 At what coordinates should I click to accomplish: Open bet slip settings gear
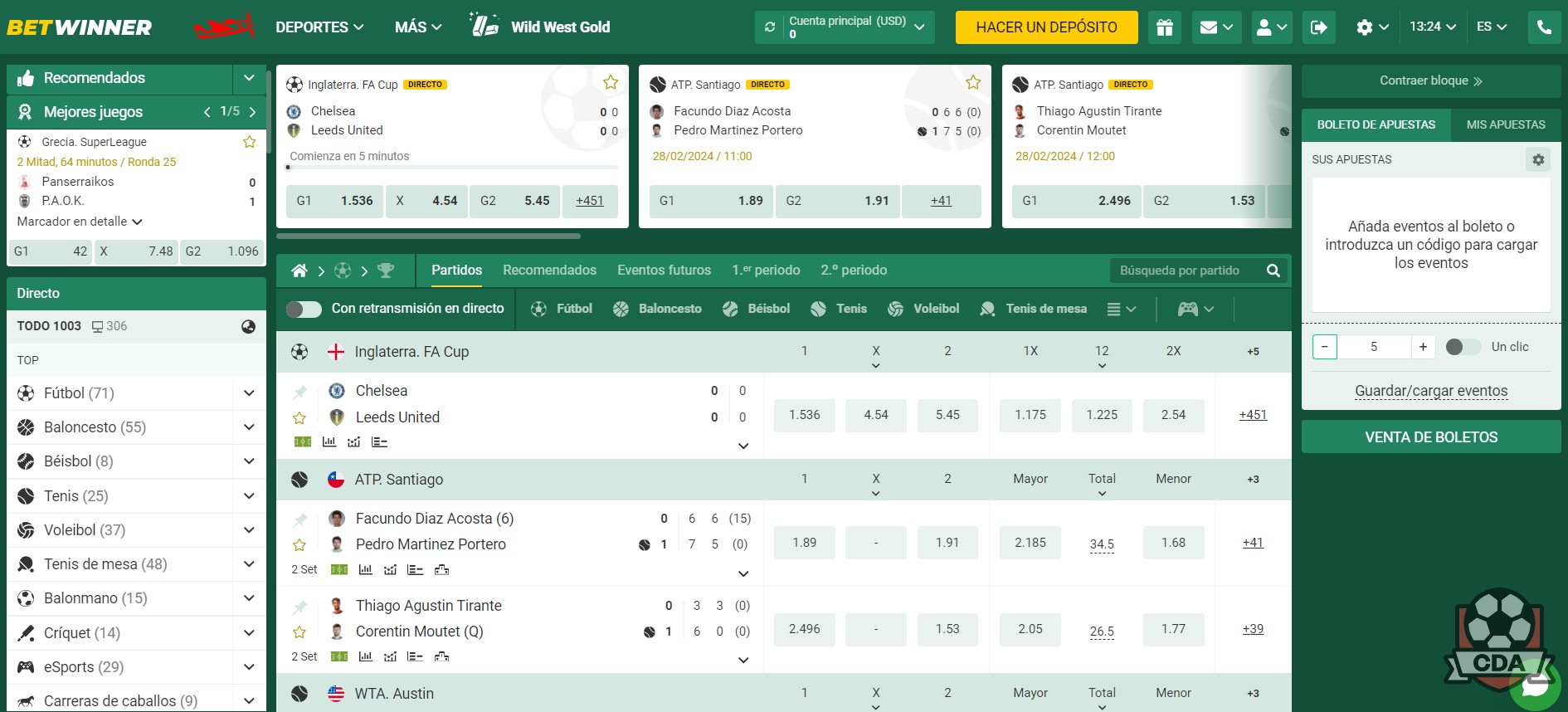pyautogui.click(x=1538, y=159)
